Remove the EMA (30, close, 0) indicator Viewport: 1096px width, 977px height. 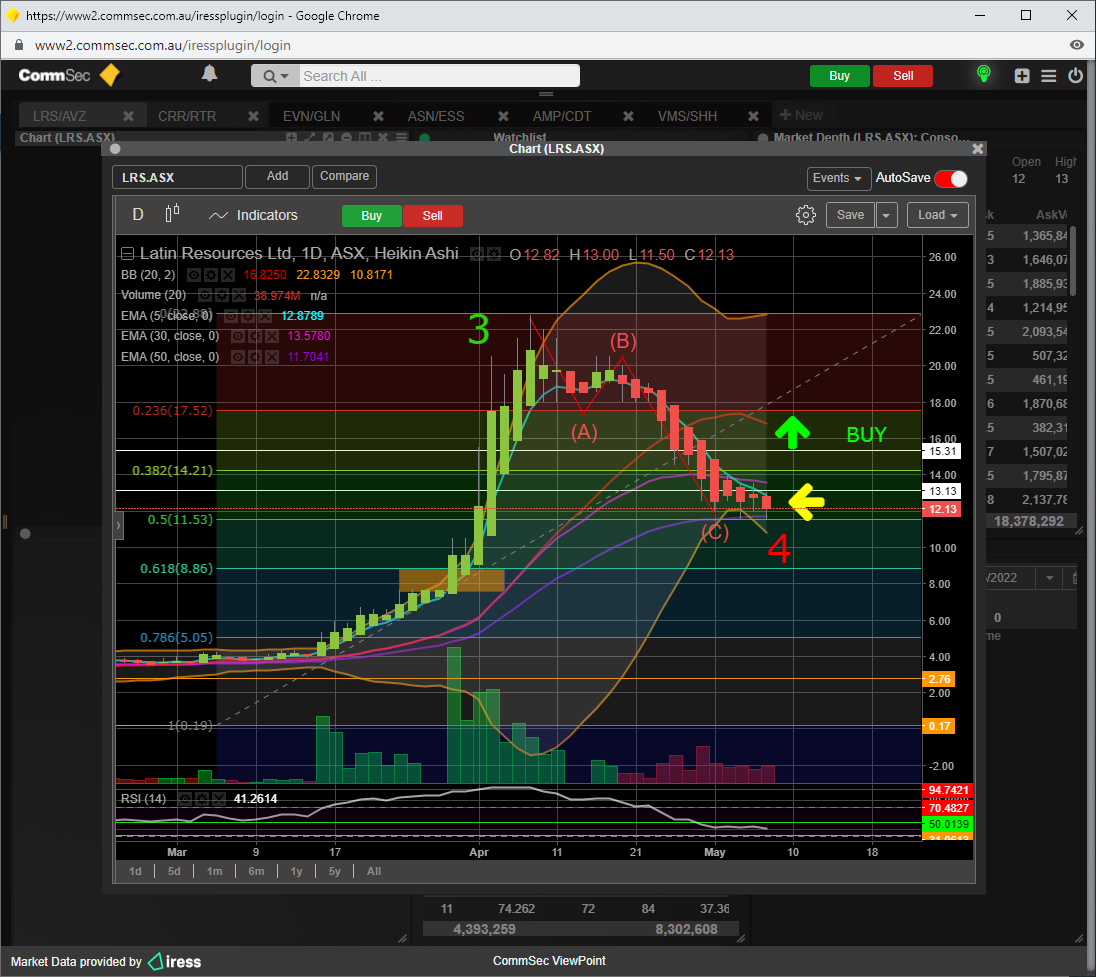pyautogui.click(x=272, y=336)
